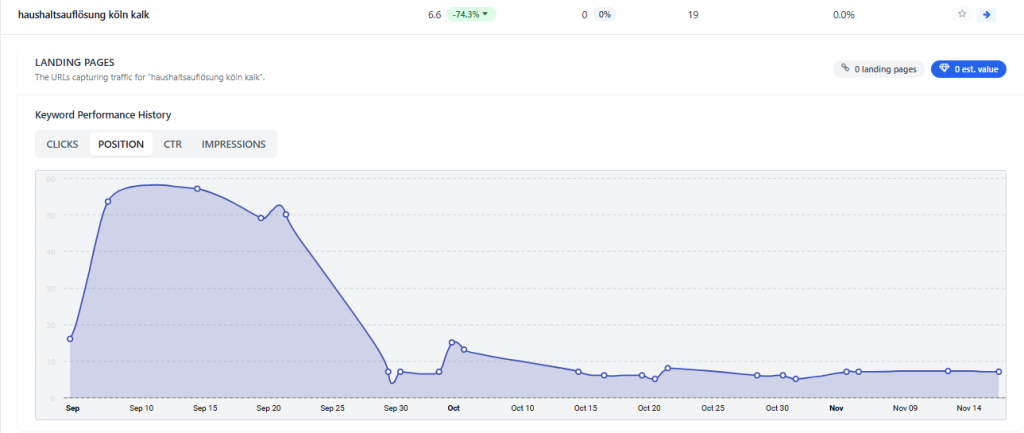Screen dimensions: 1024x433
Task: Click the -74.3% position change badge
Action: tap(471, 14)
